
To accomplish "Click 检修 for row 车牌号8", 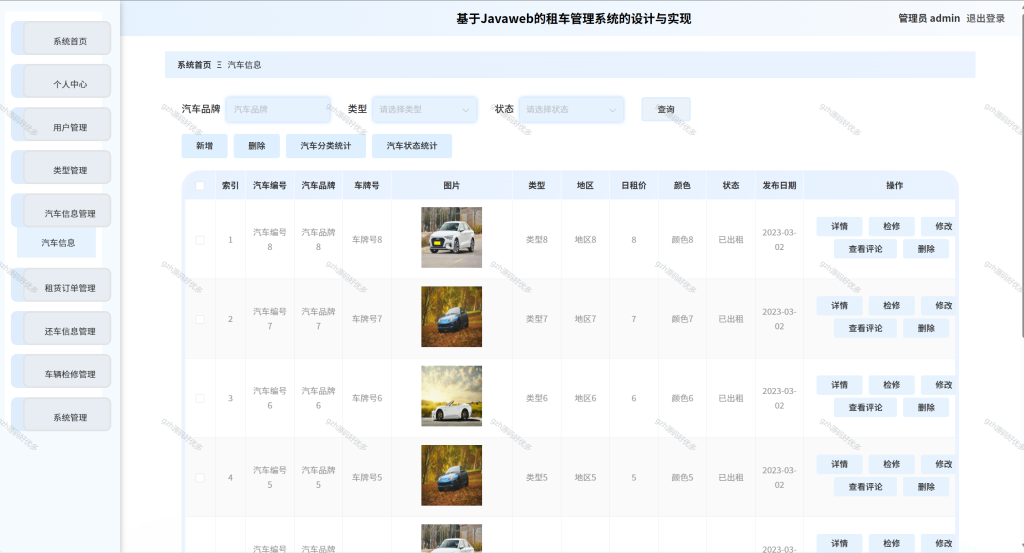I will point(891,226).
